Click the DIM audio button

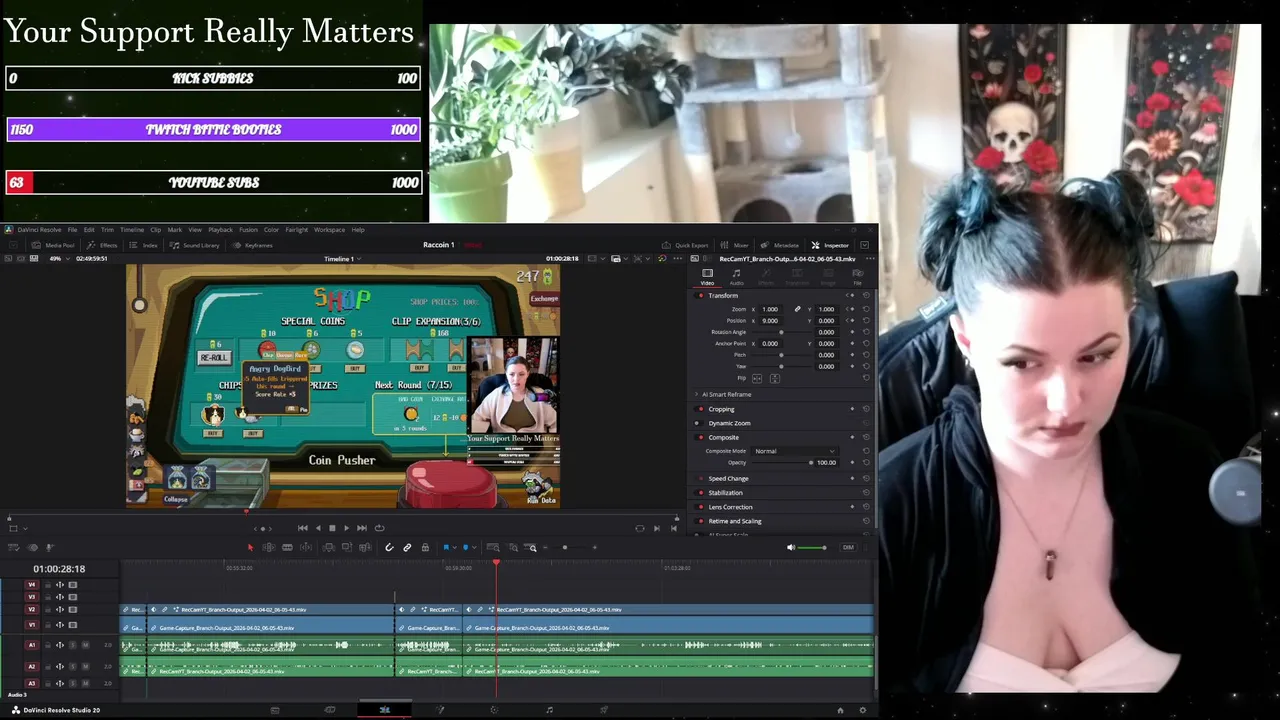pyautogui.click(x=848, y=547)
